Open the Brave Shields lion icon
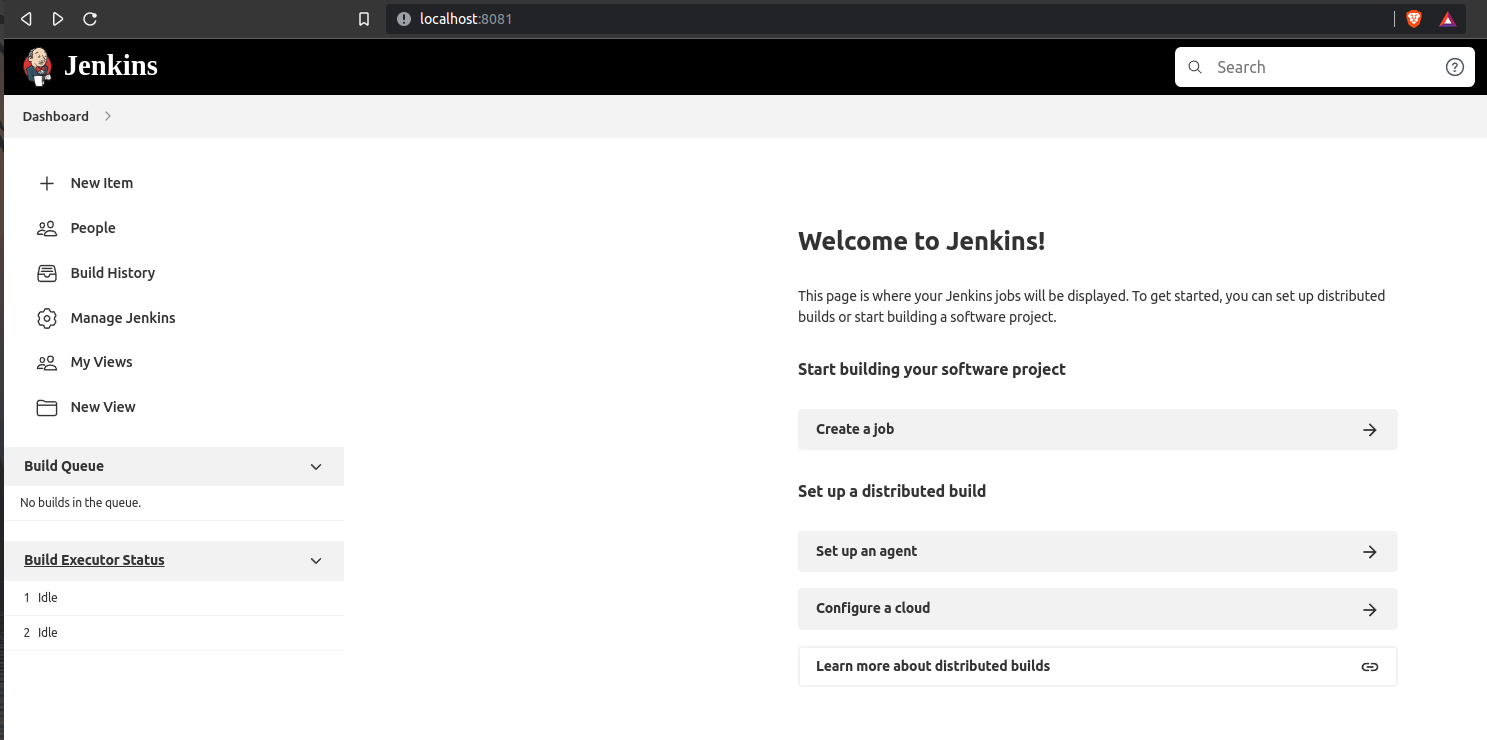Image resolution: width=1487 pixels, height=740 pixels. click(x=1414, y=19)
